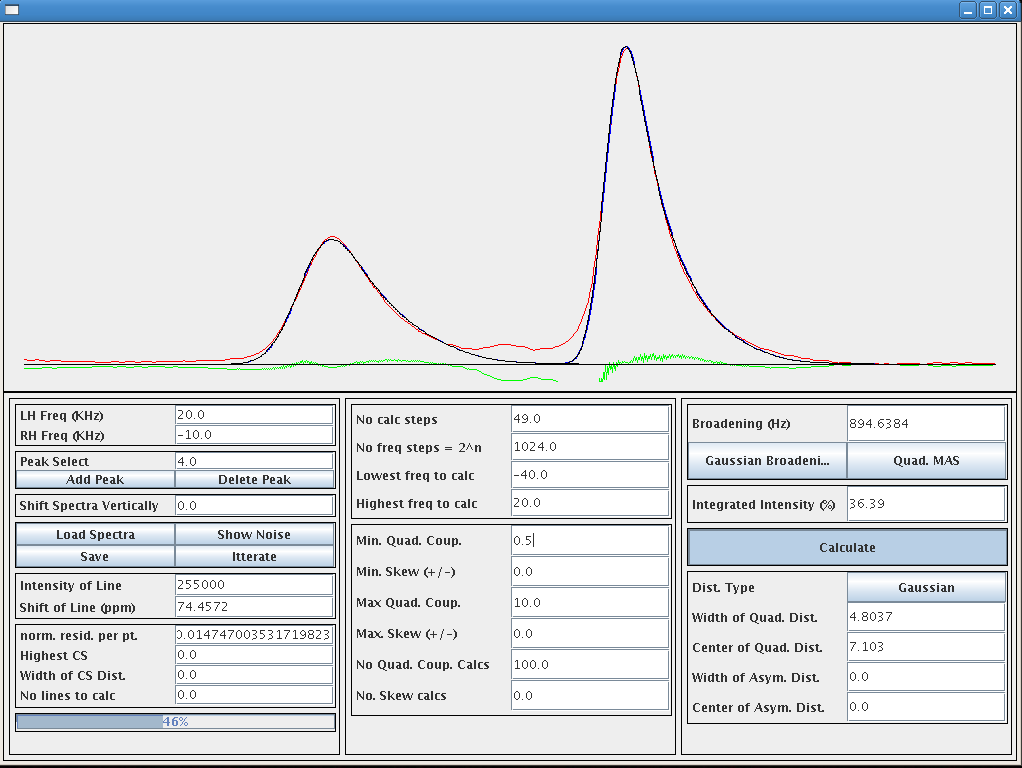Focus the Broadening (Hz) input
Viewport: 1022px width, 768px height.
point(925,424)
